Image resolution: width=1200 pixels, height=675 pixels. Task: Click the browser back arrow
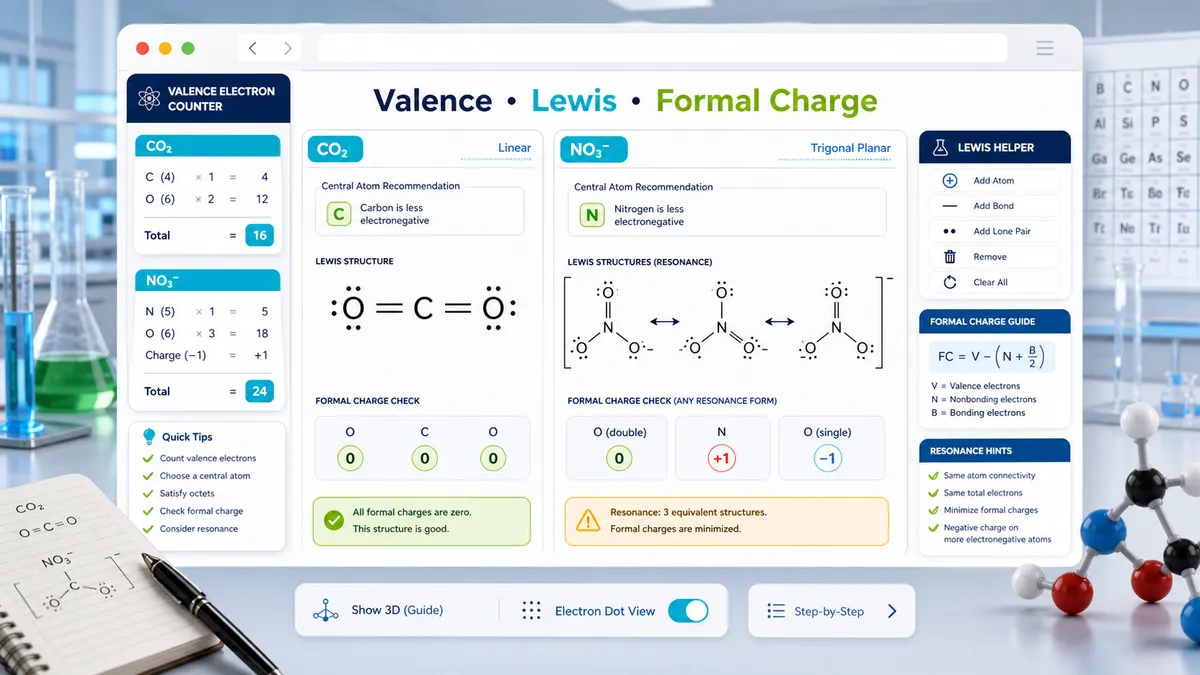252,48
